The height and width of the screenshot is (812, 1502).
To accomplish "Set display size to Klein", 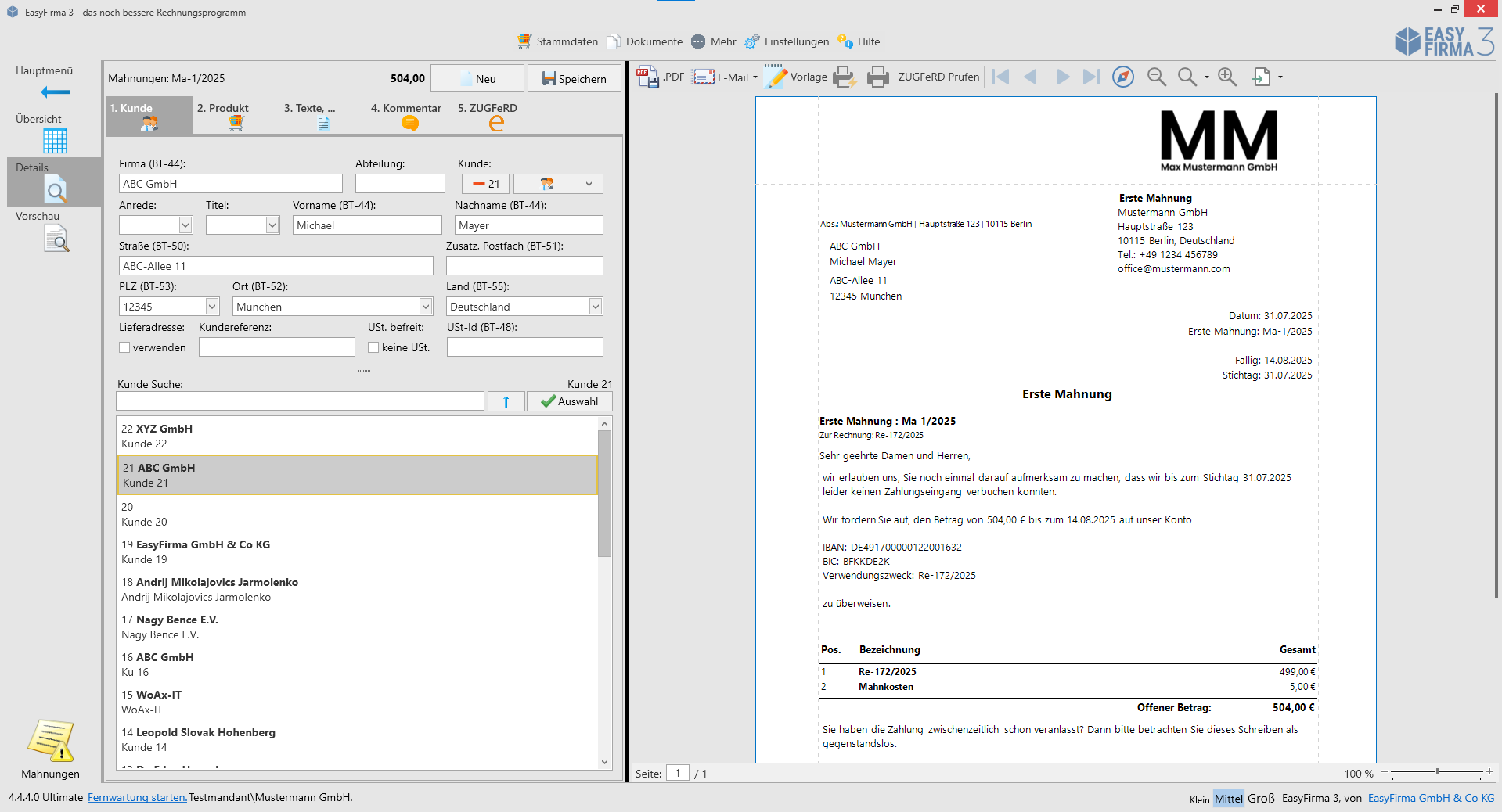I will point(1199,799).
